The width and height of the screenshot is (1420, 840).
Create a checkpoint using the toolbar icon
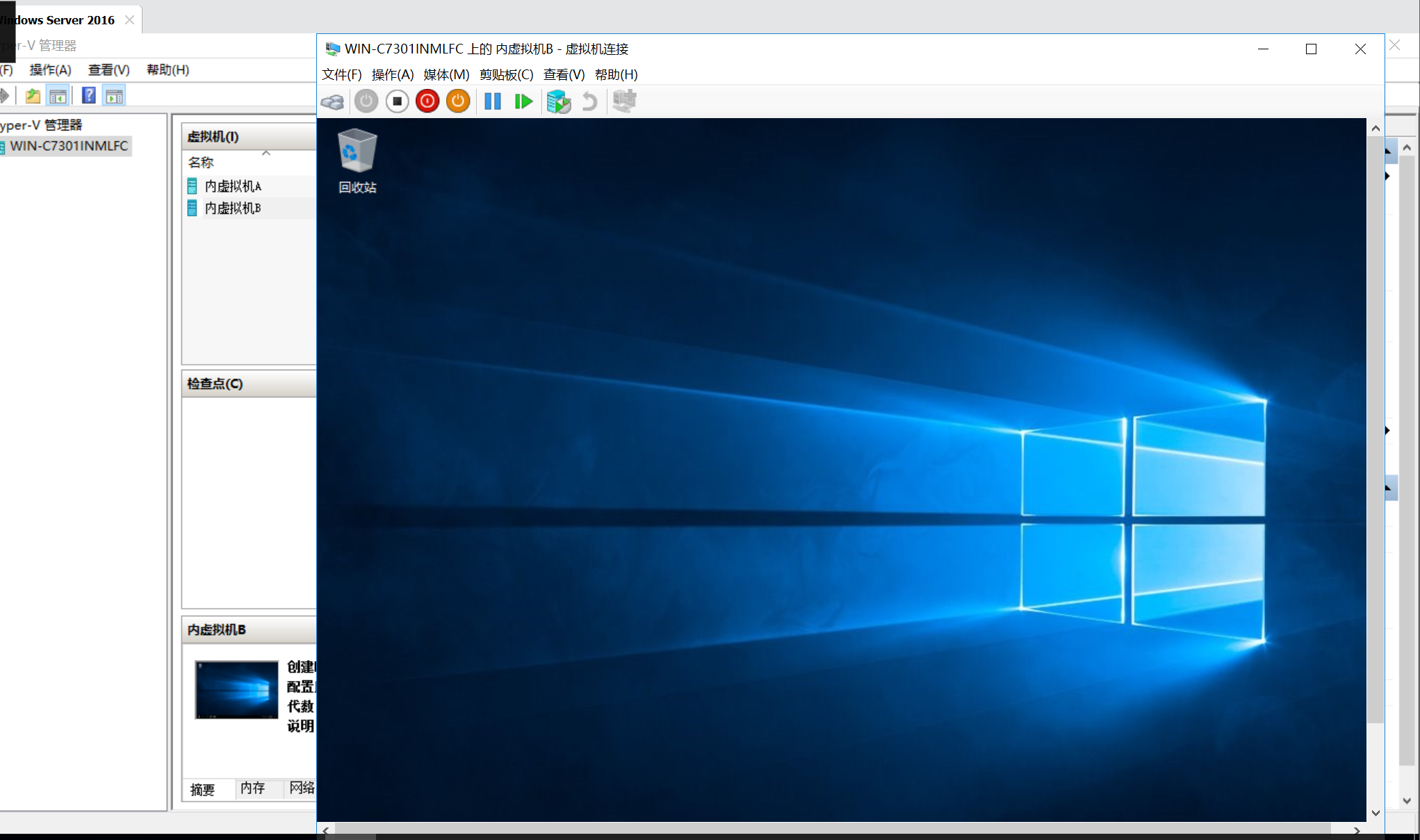pyautogui.click(x=558, y=101)
